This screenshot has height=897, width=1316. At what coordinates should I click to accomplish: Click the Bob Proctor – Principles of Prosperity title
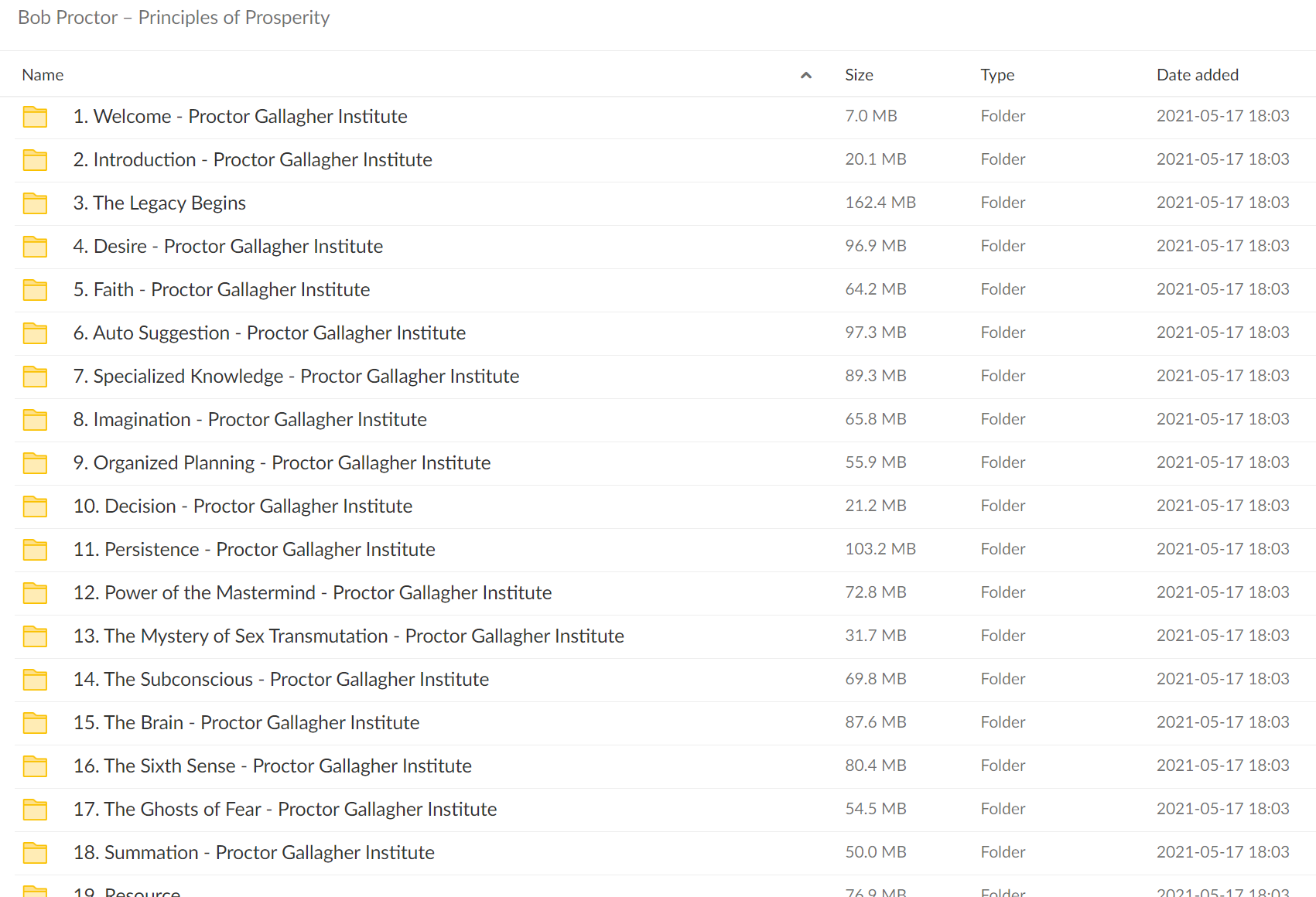173,18
